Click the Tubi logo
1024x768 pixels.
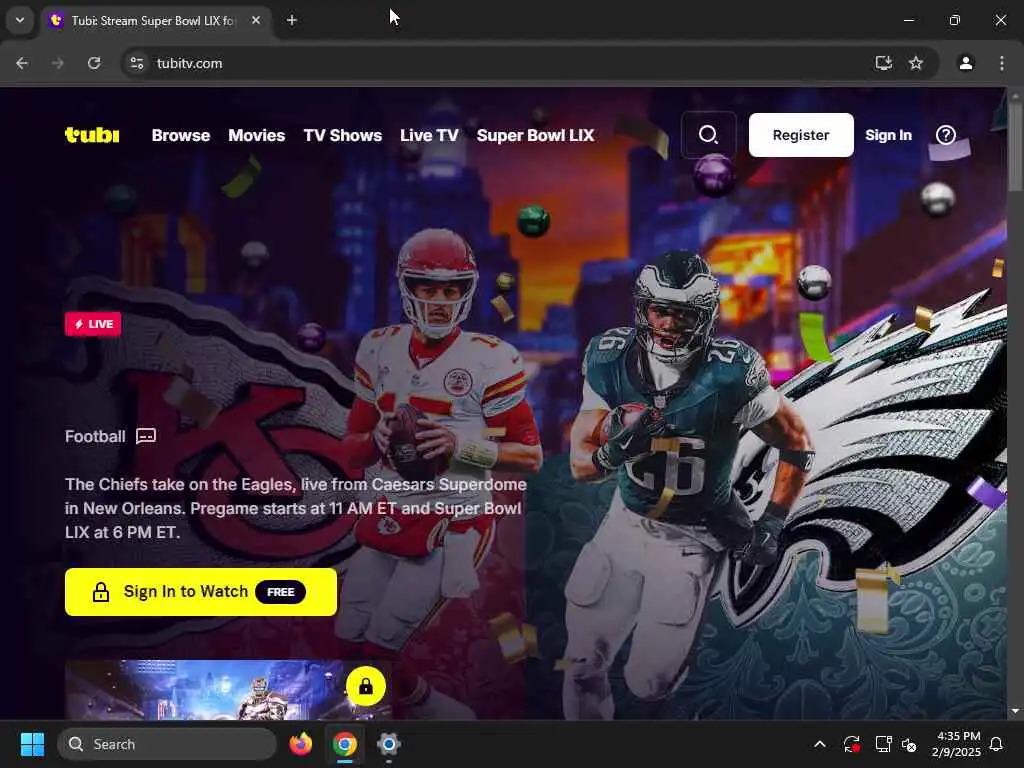point(92,135)
